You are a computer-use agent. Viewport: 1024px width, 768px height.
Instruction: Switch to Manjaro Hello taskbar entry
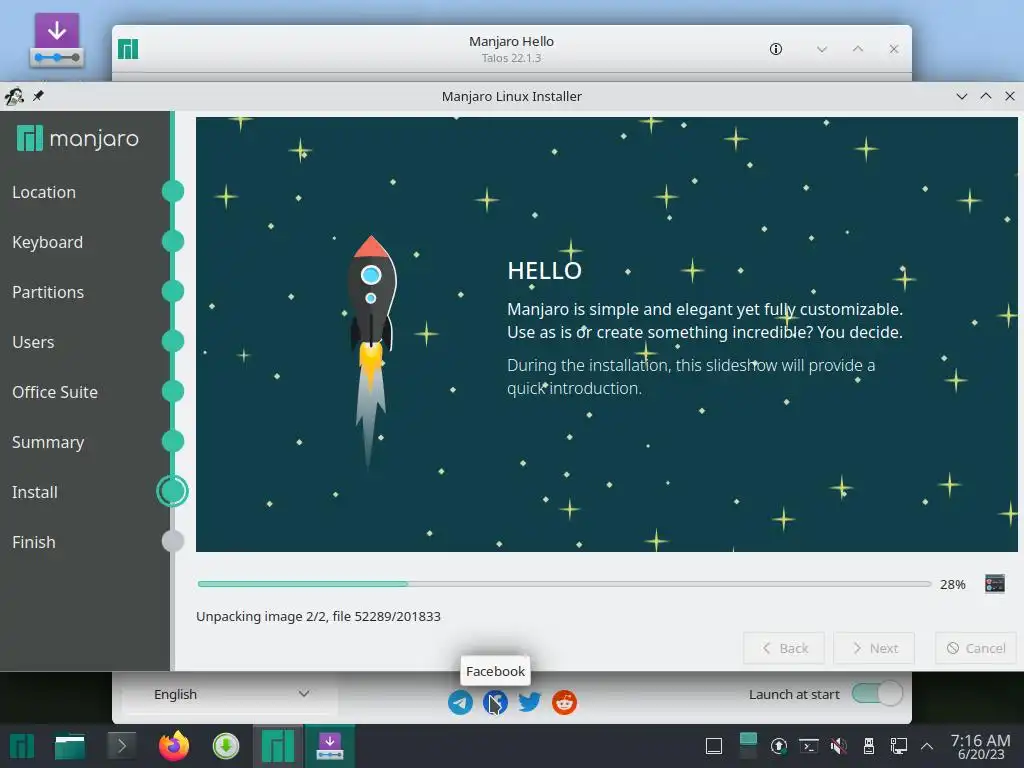coord(278,746)
